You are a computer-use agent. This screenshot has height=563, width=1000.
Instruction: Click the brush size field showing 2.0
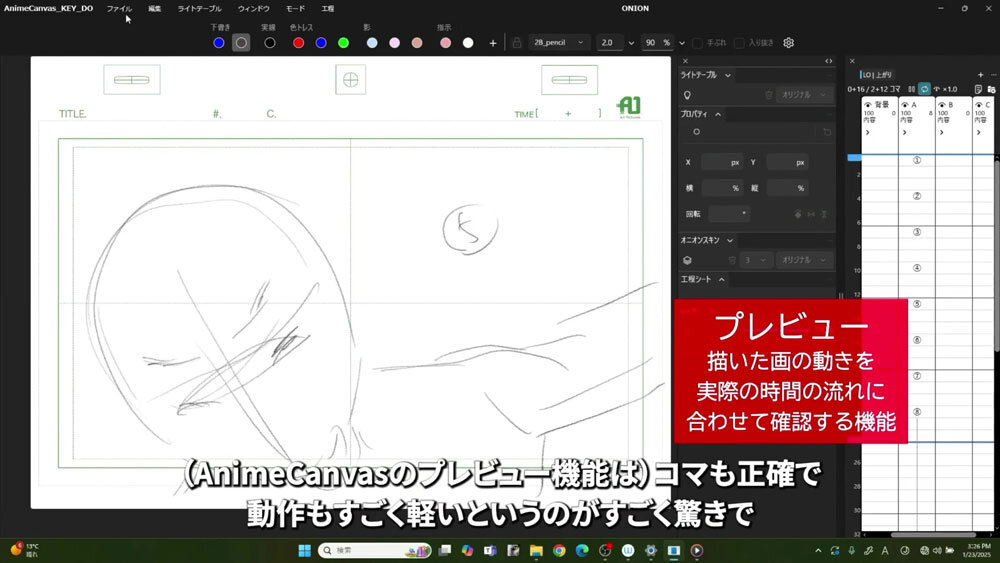610,43
